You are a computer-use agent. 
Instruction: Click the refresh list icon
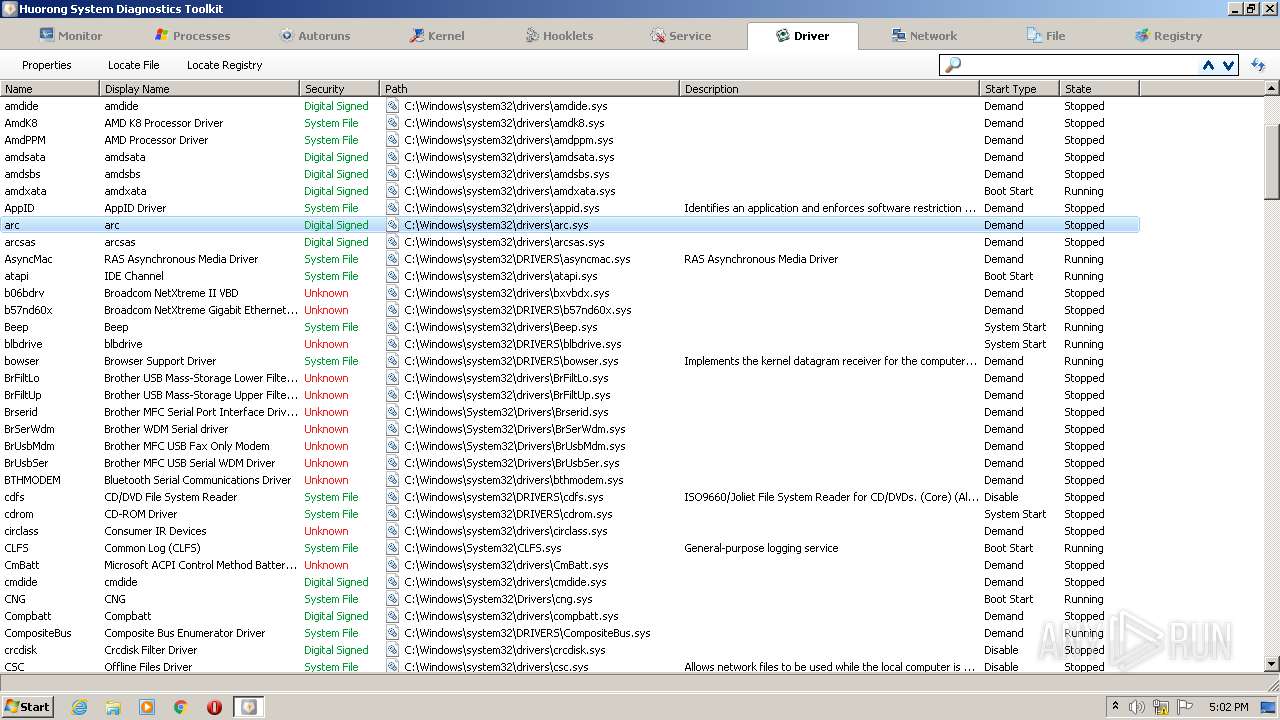pyautogui.click(x=1258, y=65)
